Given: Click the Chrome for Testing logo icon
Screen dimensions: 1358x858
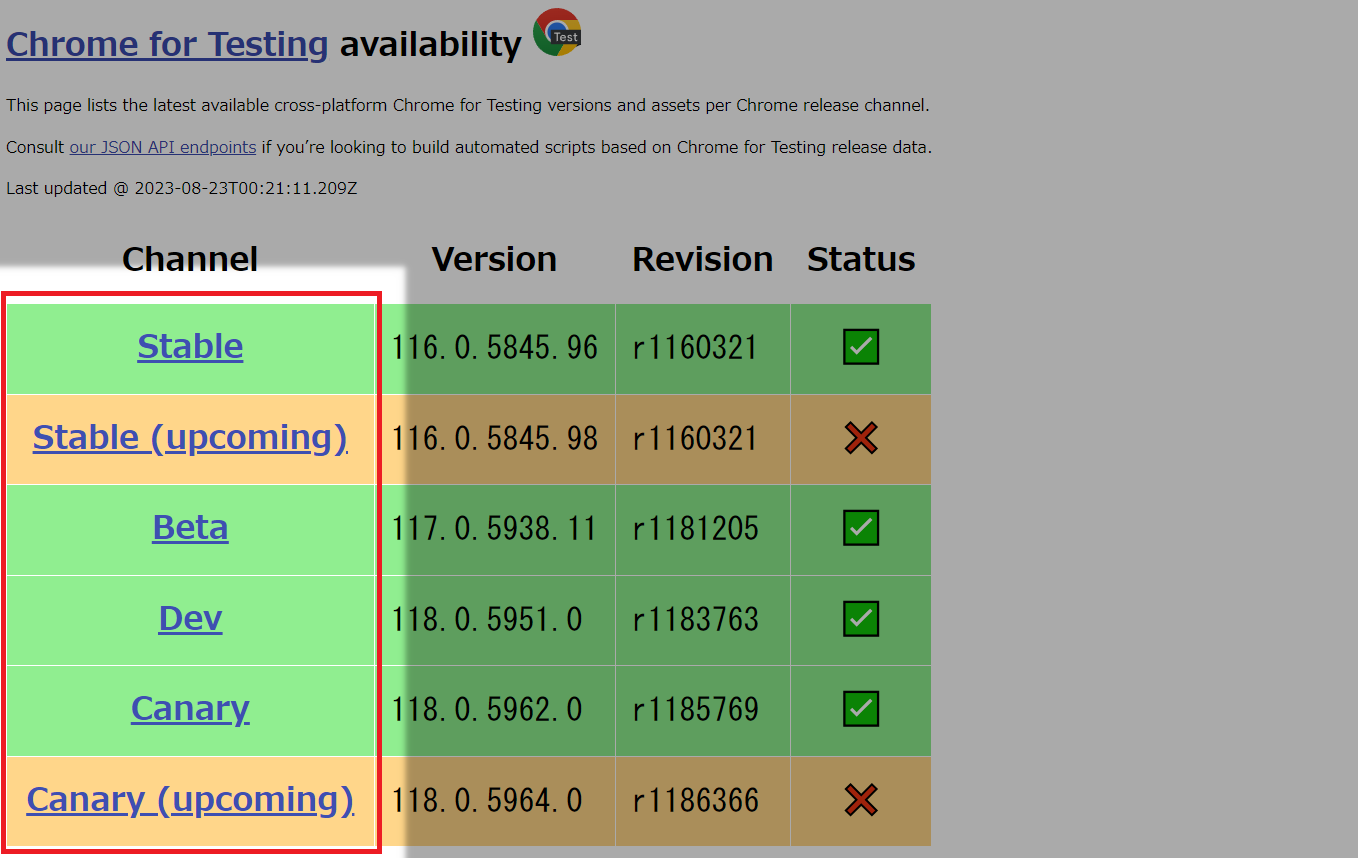Looking at the screenshot, I should (557, 32).
